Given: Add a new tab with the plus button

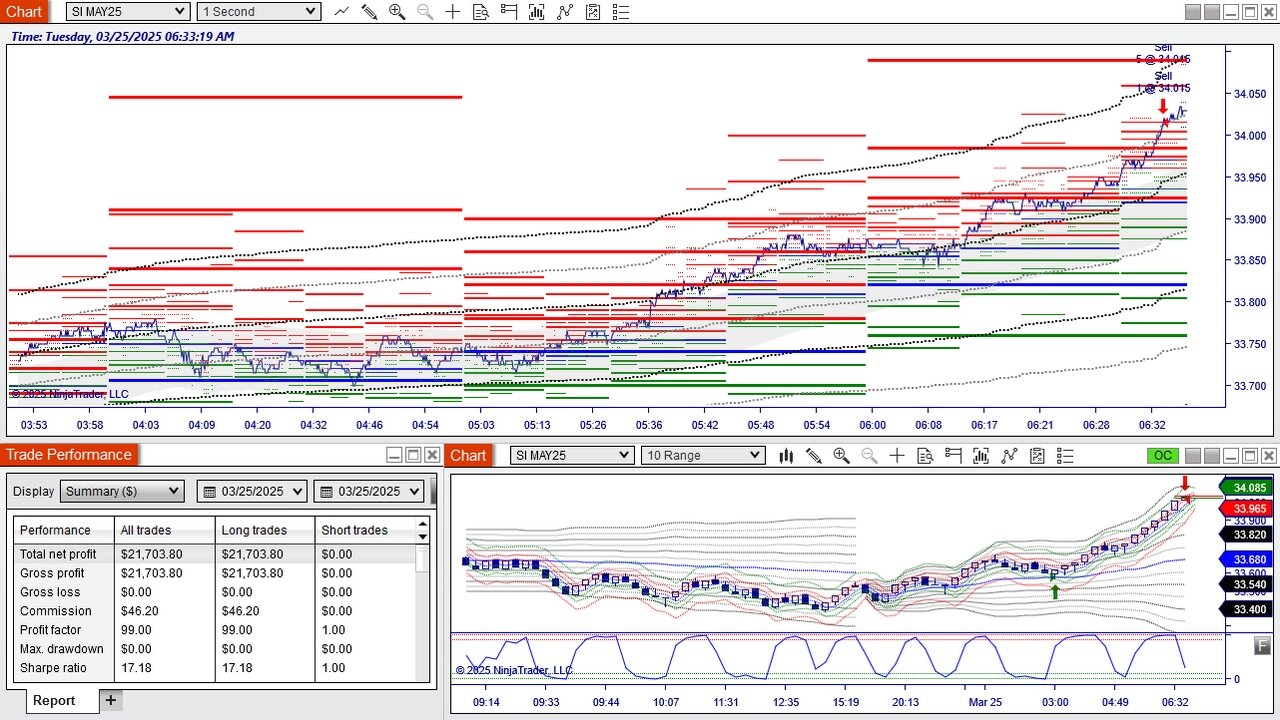Looking at the screenshot, I should click(x=111, y=701).
